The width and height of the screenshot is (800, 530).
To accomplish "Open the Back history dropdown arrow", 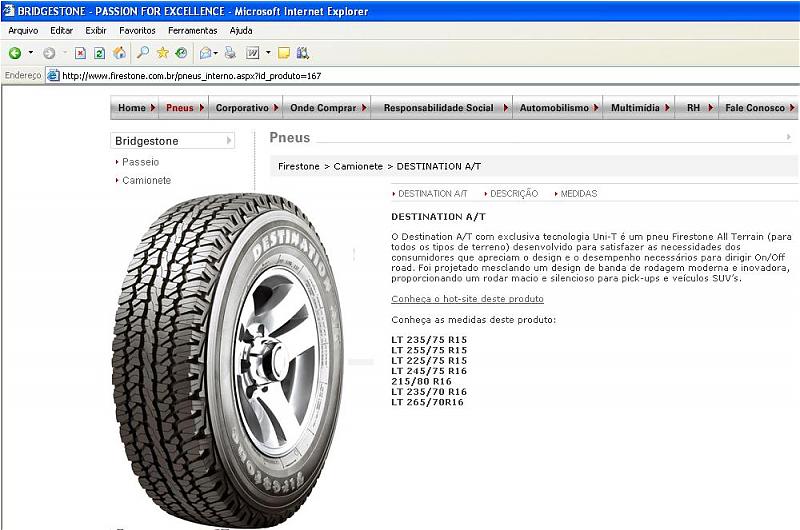I will coord(31,53).
